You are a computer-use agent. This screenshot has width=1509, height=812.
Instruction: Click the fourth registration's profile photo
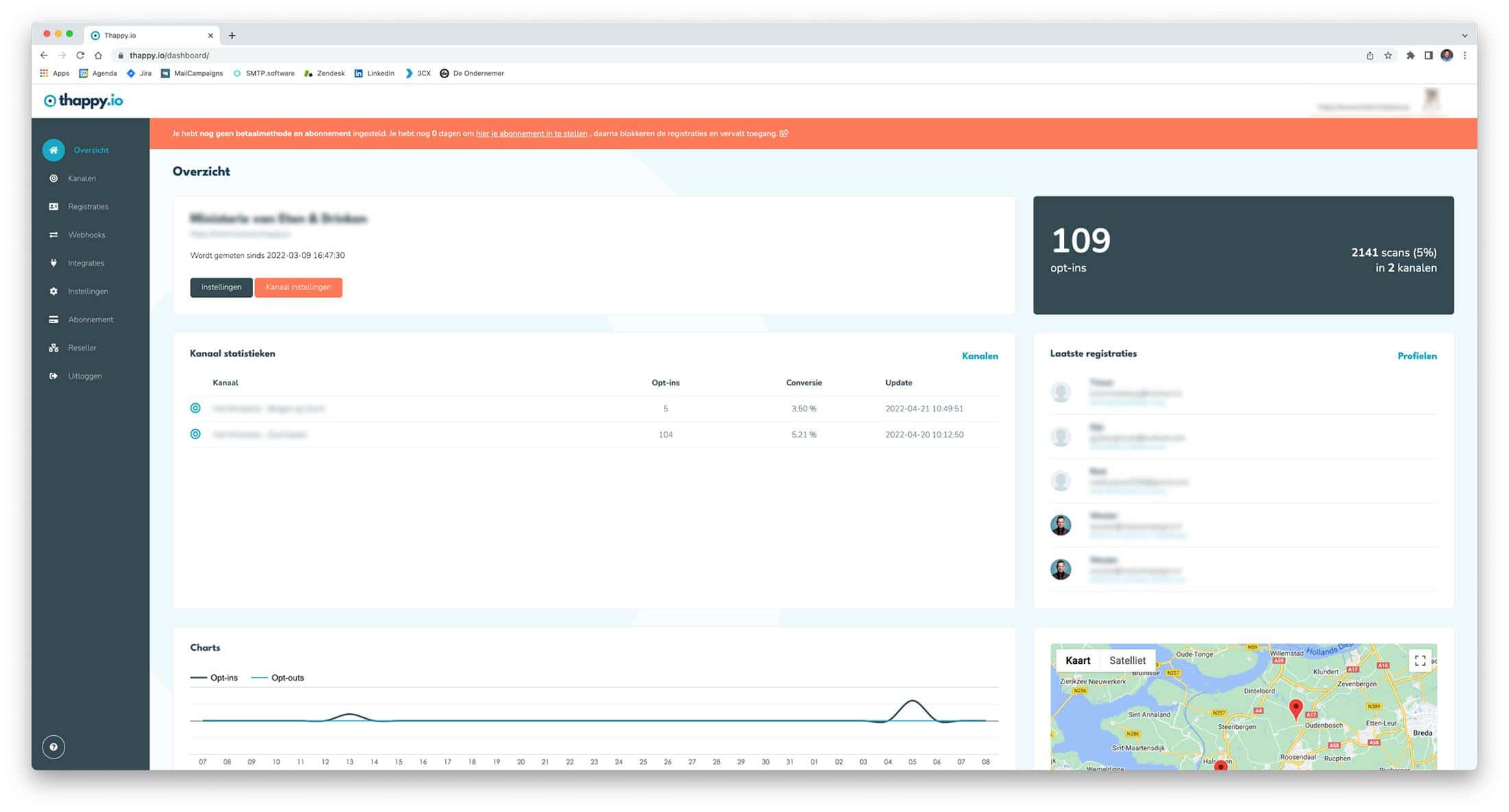coord(1060,525)
